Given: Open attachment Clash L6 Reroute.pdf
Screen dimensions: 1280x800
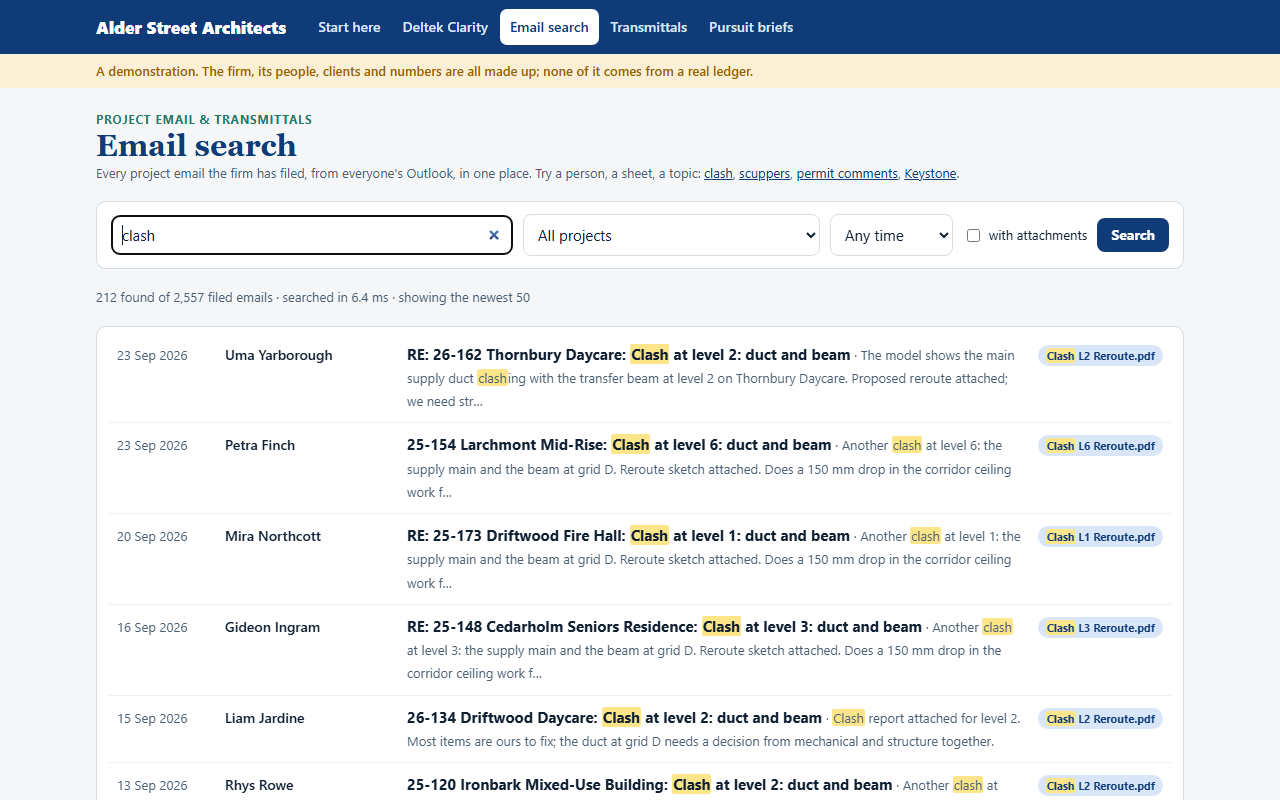Looking at the screenshot, I should pos(1100,446).
